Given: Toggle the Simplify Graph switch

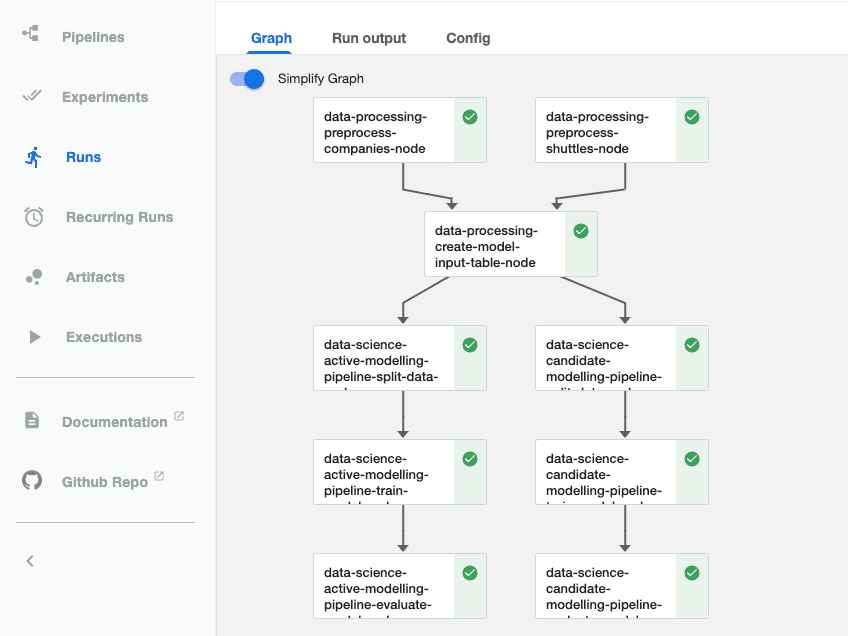Looking at the screenshot, I should coord(247,79).
